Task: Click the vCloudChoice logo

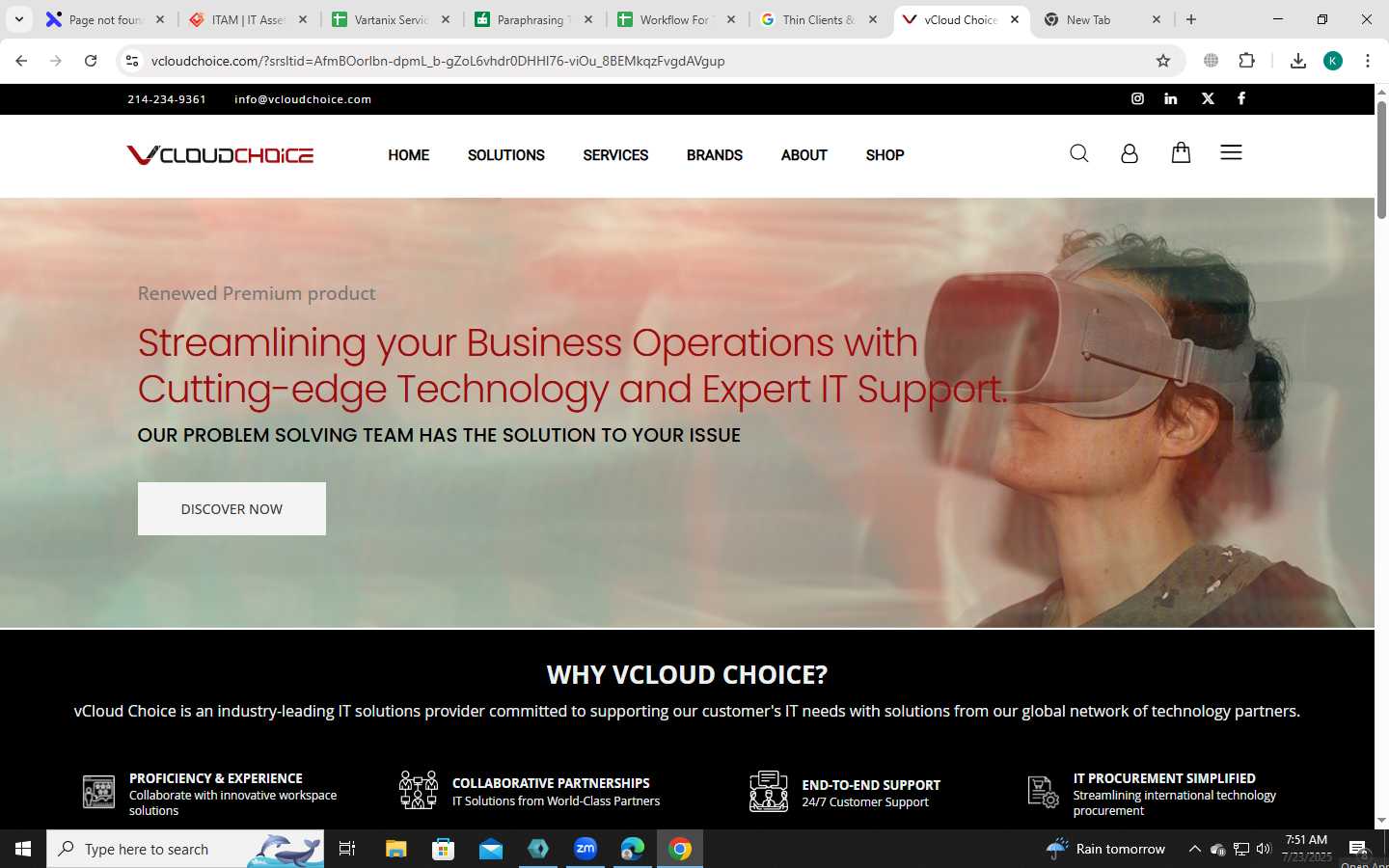Action: [220, 155]
